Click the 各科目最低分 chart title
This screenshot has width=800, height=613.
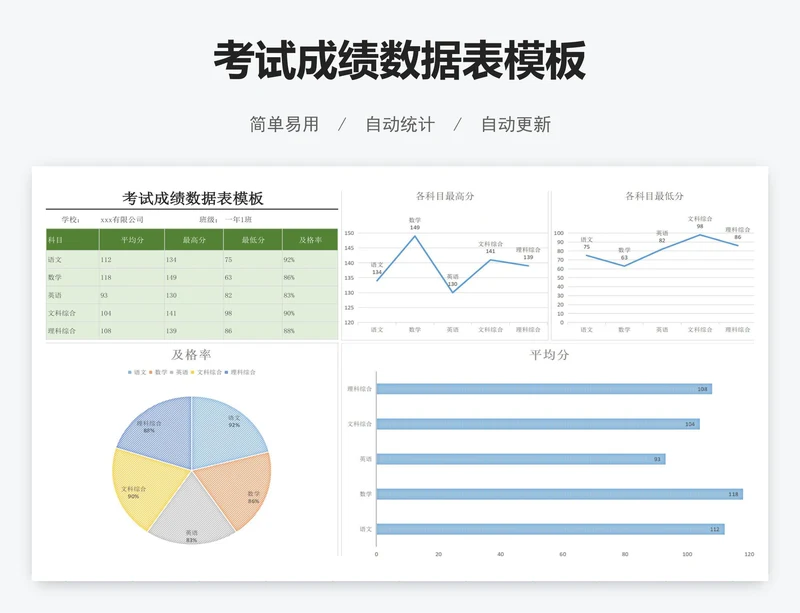[x=655, y=196]
